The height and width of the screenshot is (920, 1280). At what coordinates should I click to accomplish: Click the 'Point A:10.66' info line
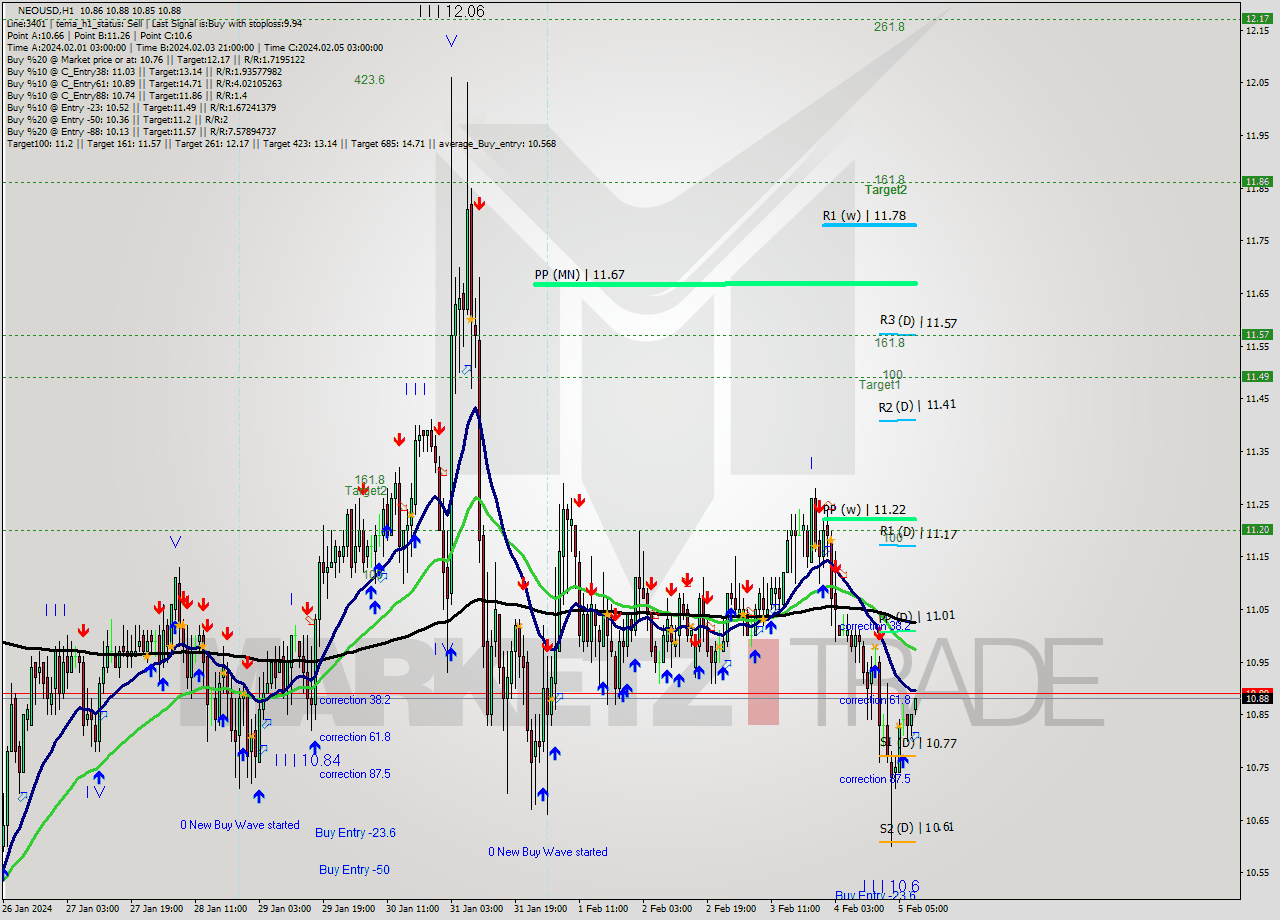click(35, 35)
